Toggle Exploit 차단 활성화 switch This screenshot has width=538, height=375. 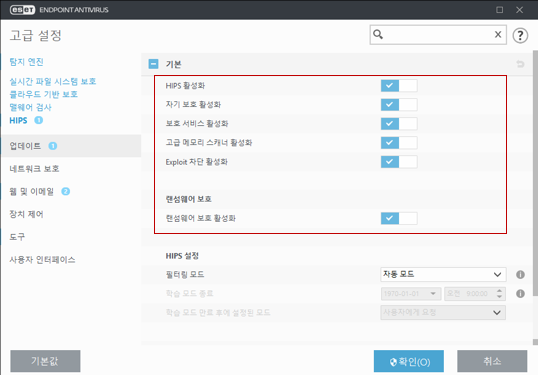click(399, 162)
